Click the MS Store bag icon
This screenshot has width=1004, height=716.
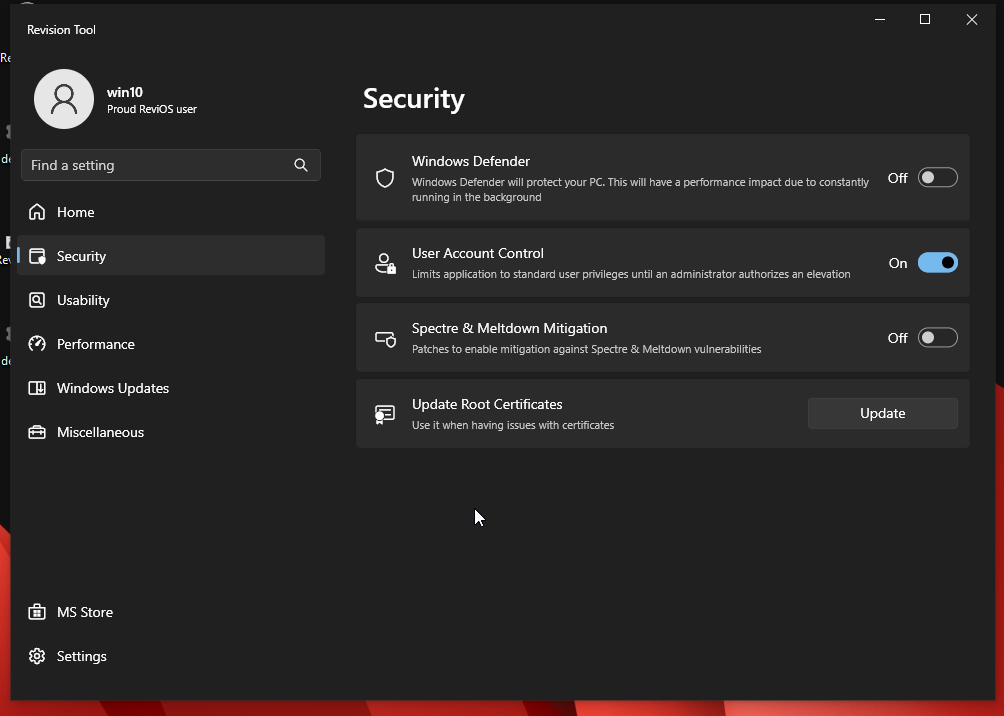(x=37, y=612)
